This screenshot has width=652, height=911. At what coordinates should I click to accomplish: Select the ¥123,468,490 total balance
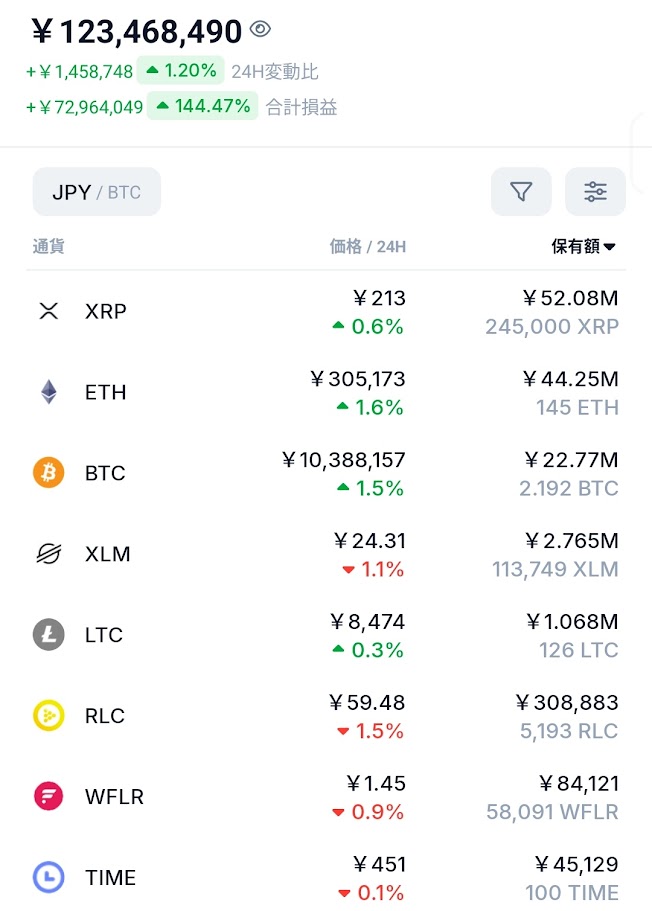pyautogui.click(x=137, y=31)
